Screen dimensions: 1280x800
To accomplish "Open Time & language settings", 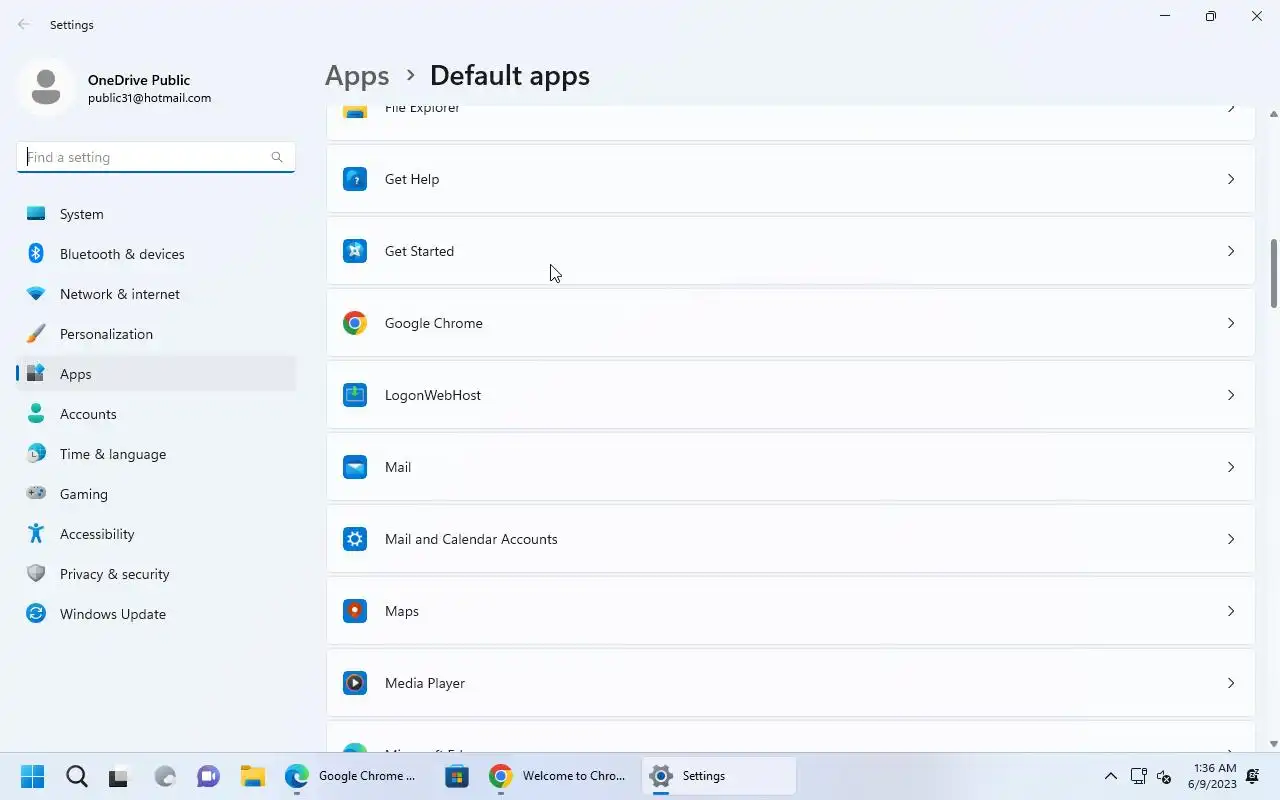I will pos(156,454).
